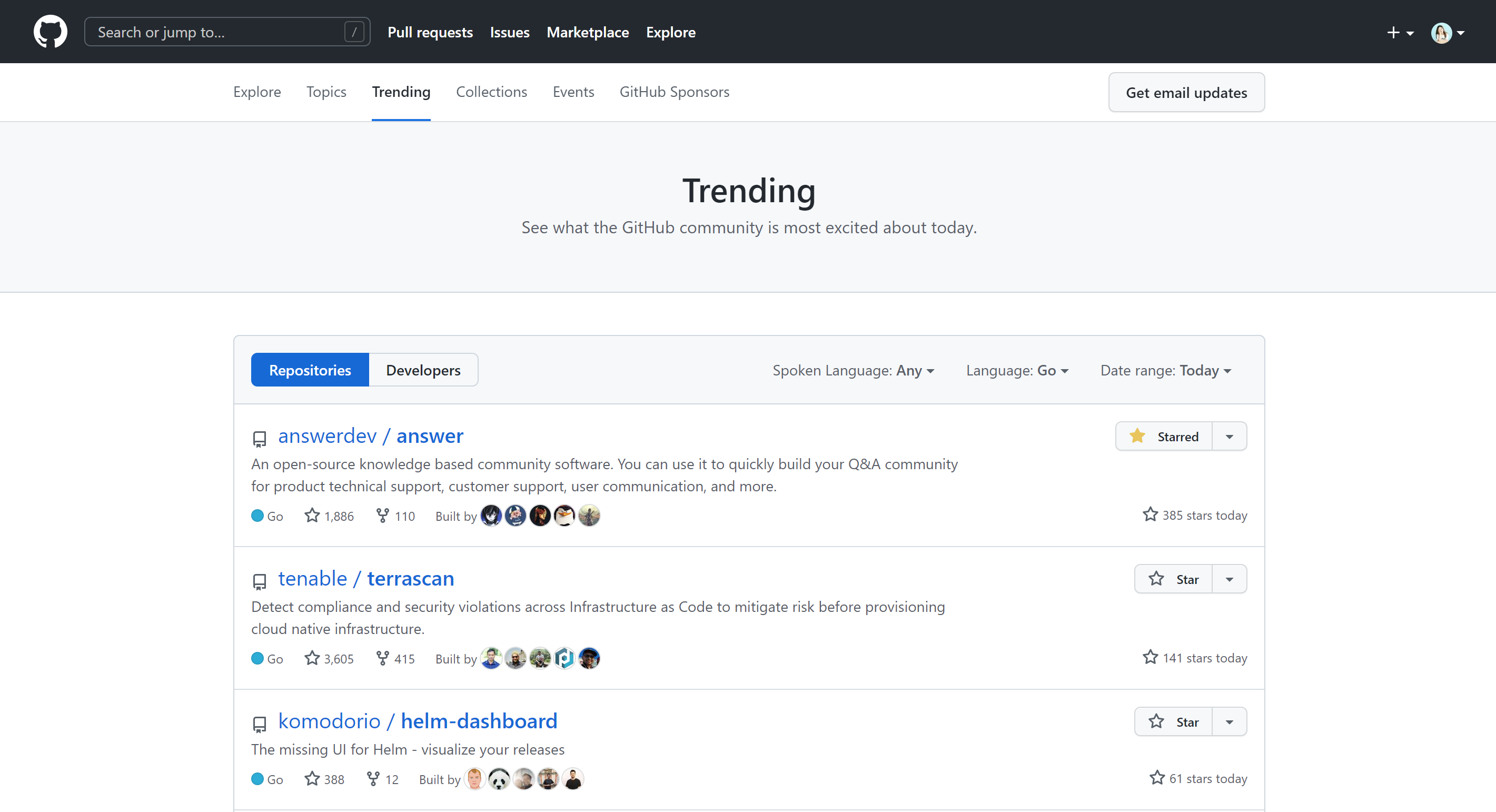The width and height of the screenshot is (1496, 812).
Task: Open third contributor avatar for terrascan
Action: point(540,658)
